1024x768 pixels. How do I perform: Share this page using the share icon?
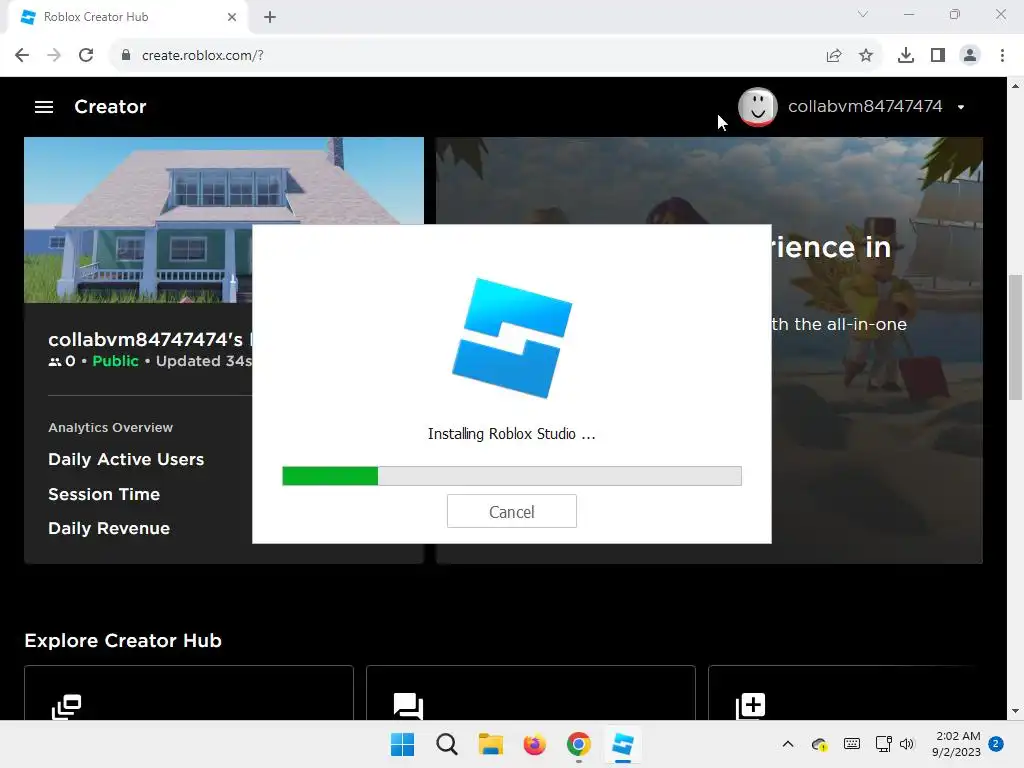(x=834, y=56)
